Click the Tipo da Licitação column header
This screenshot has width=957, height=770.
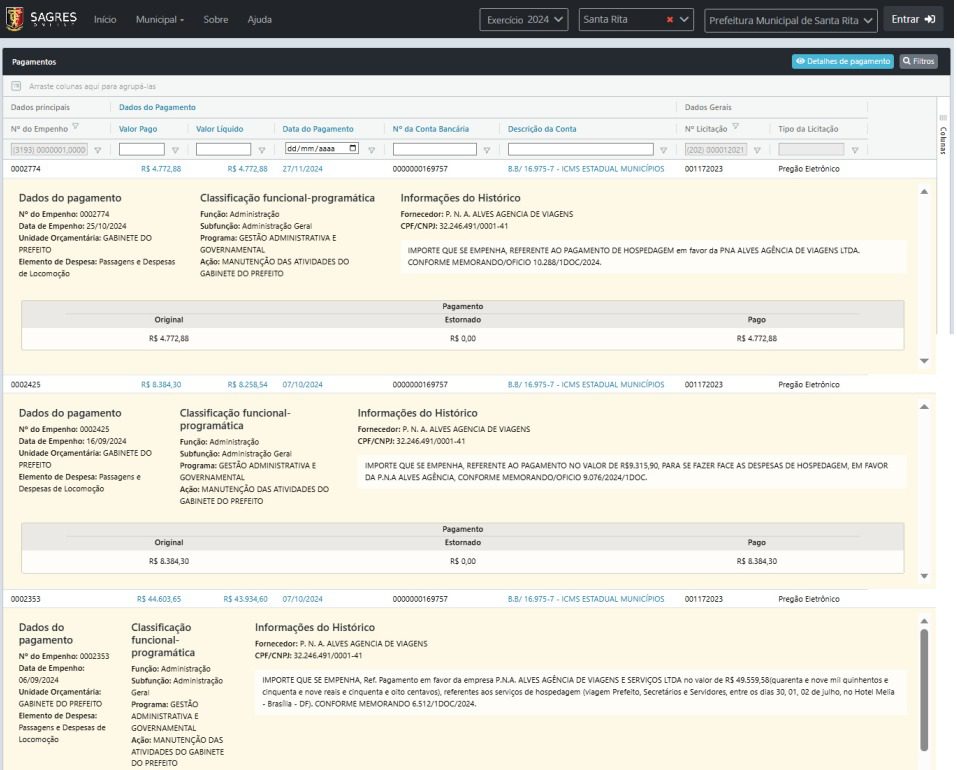tap(808, 129)
